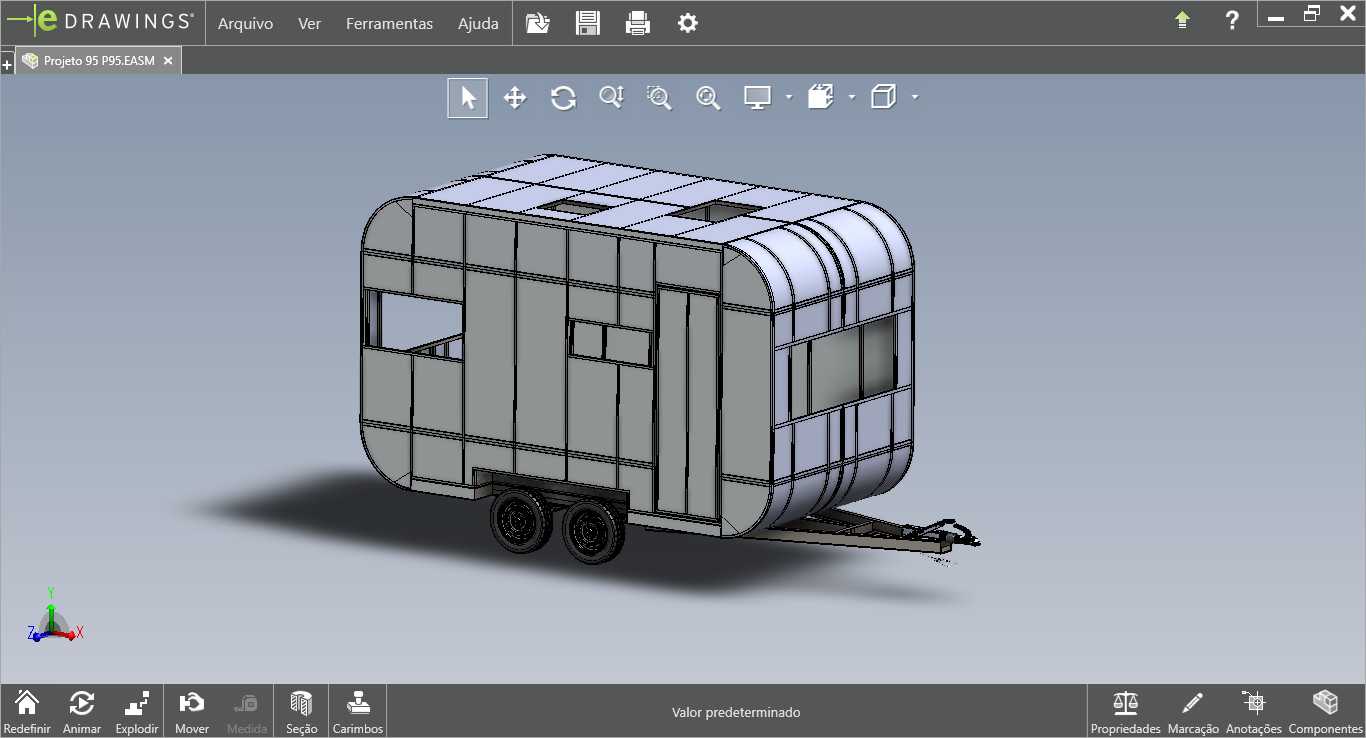The height and width of the screenshot is (738, 1366).
Task: Click the Valor predeterminado status text
Action: (736, 713)
